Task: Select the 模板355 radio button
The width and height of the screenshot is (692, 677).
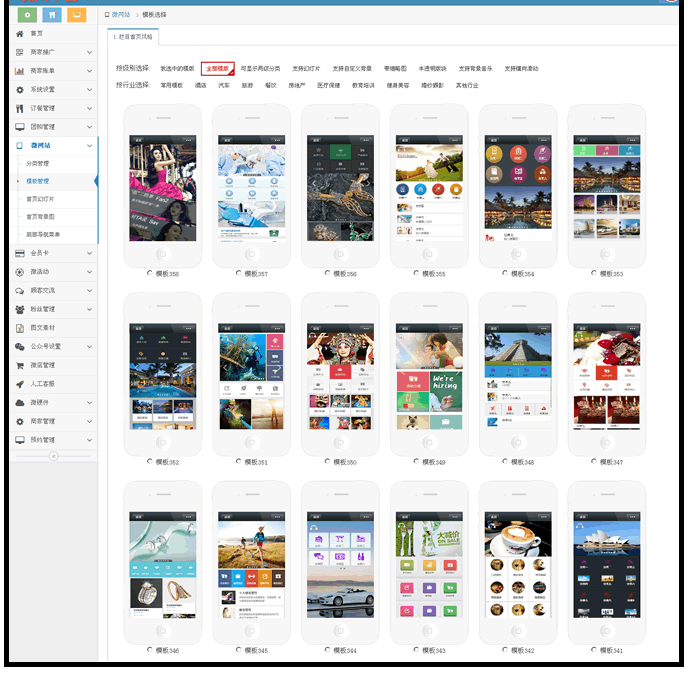Action: pyautogui.click(x=416, y=273)
